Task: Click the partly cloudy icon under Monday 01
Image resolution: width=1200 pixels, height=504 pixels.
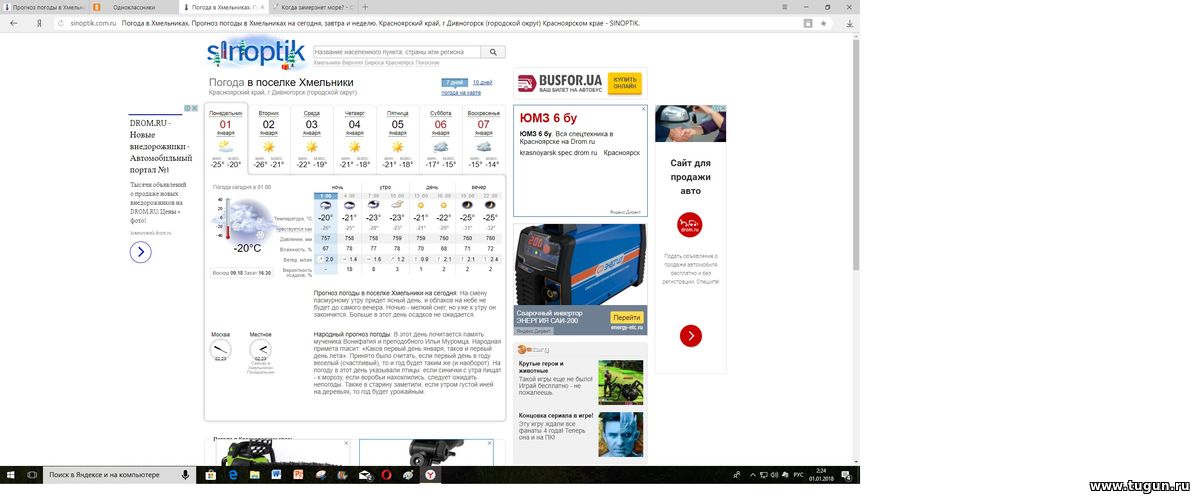Action: tap(226, 146)
